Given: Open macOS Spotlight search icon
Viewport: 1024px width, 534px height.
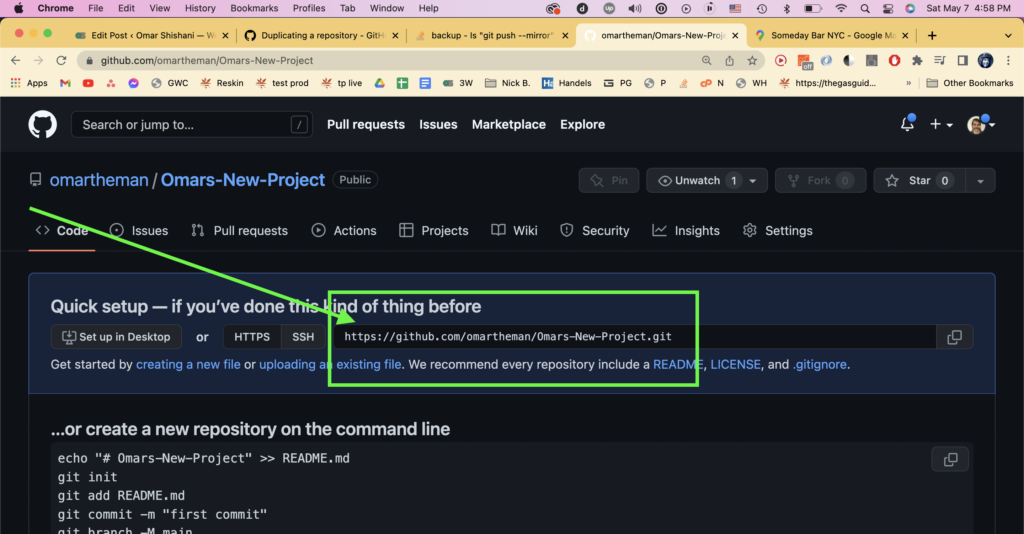Looking at the screenshot, I should 865,8.
